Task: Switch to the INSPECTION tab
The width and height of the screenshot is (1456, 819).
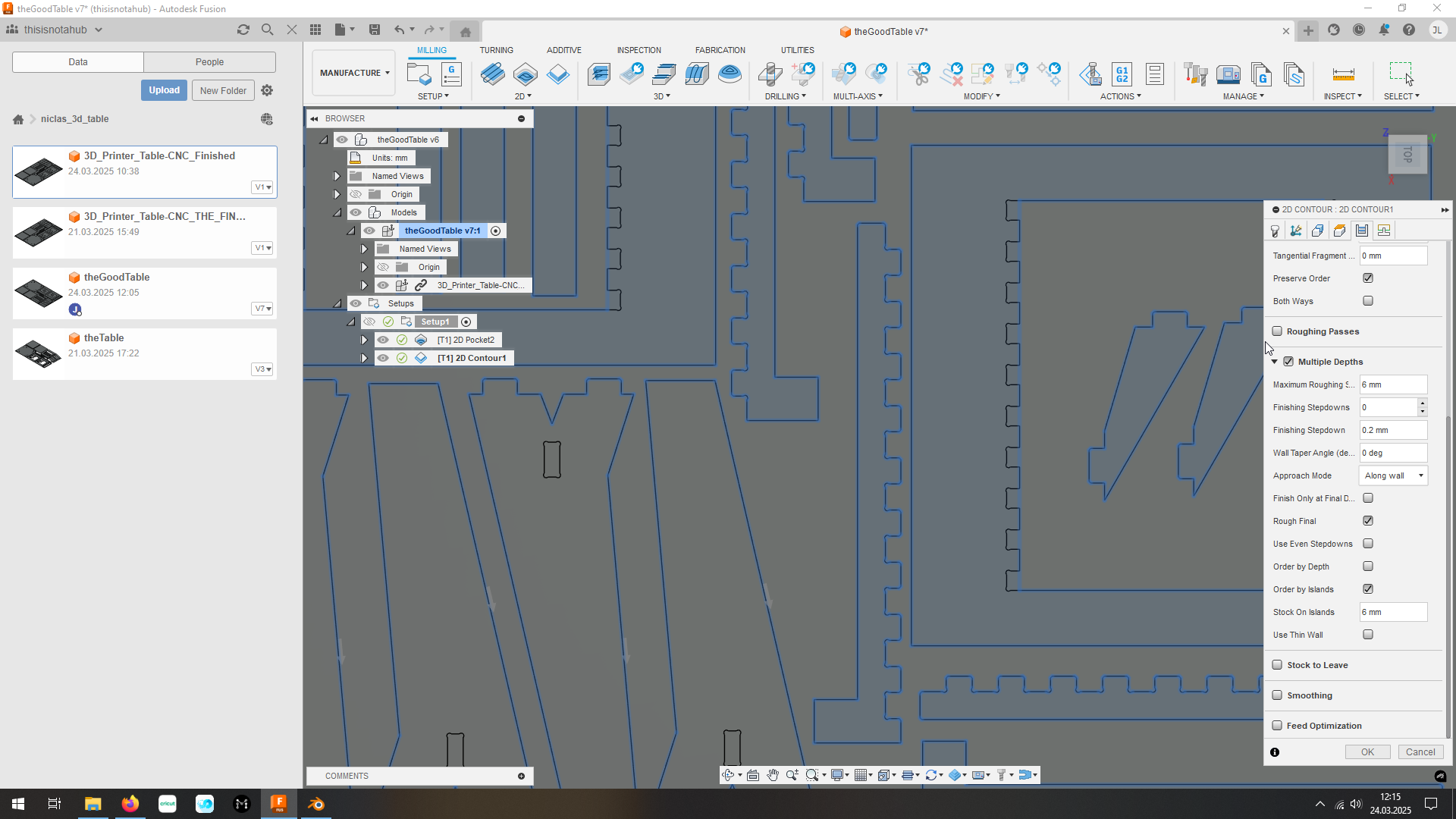Action: pos(639,50)
